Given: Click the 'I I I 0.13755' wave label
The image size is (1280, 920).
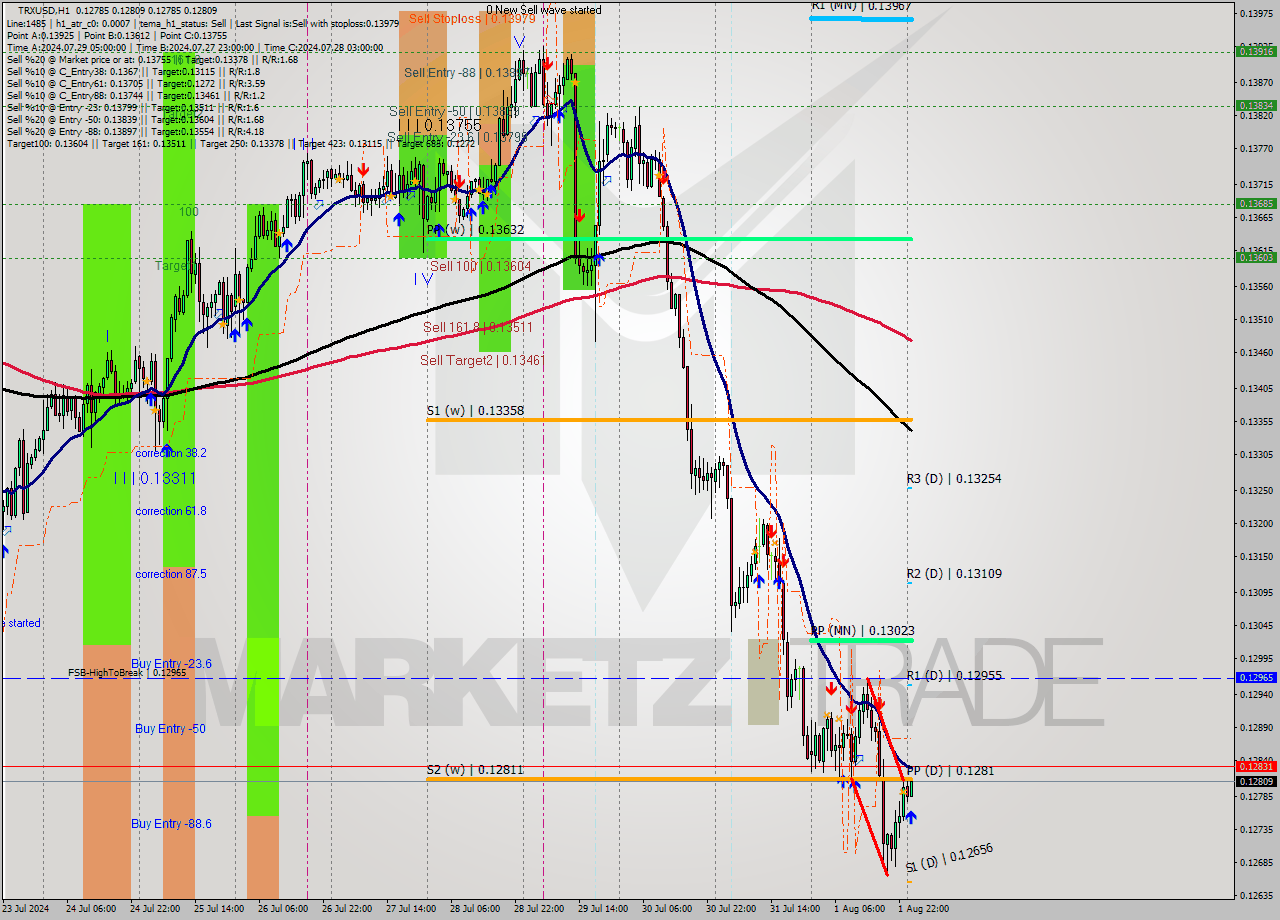Looking at the screenshot, I should (440, 125).
